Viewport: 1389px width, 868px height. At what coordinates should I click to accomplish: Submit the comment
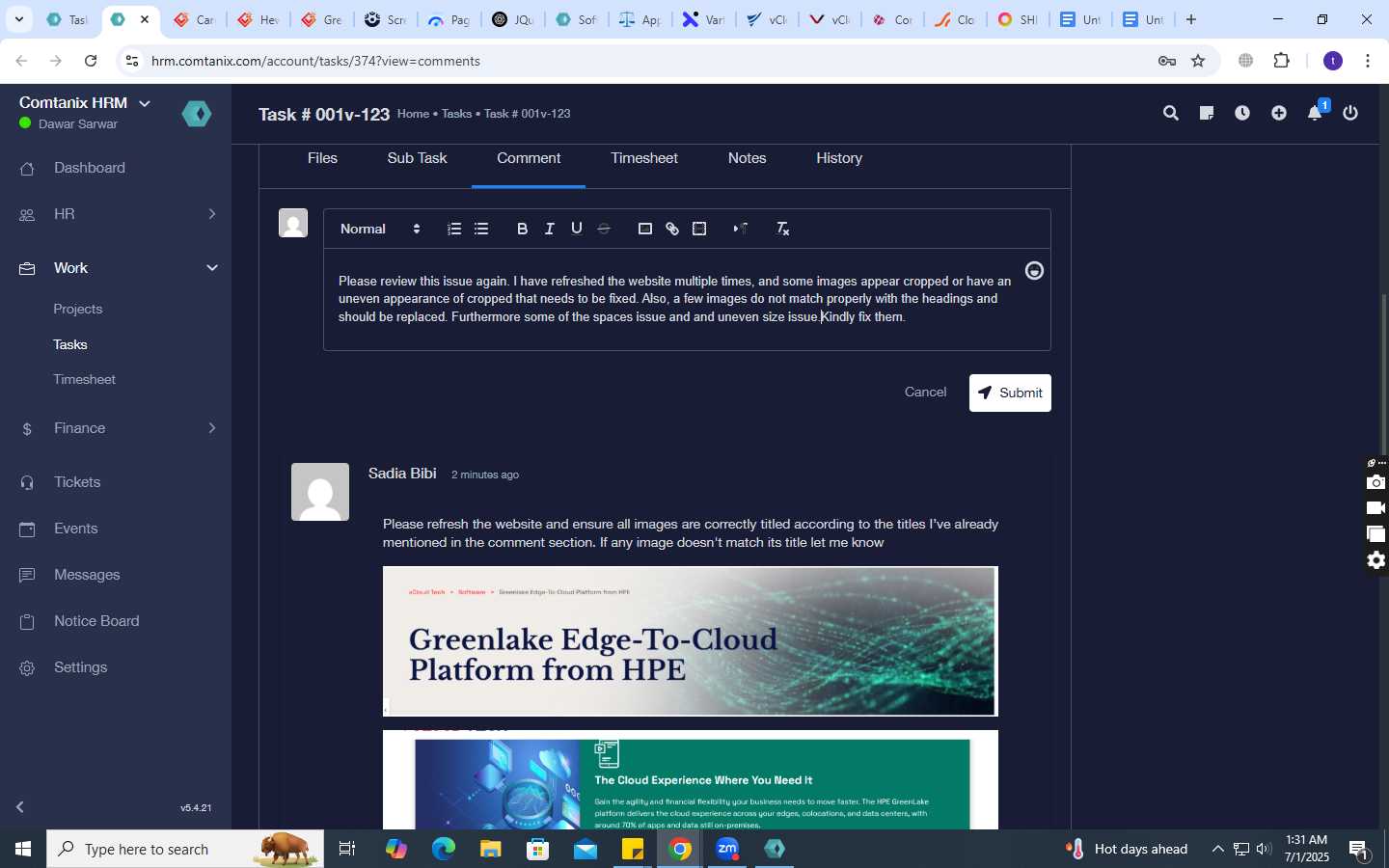(x=1010, y=393)
